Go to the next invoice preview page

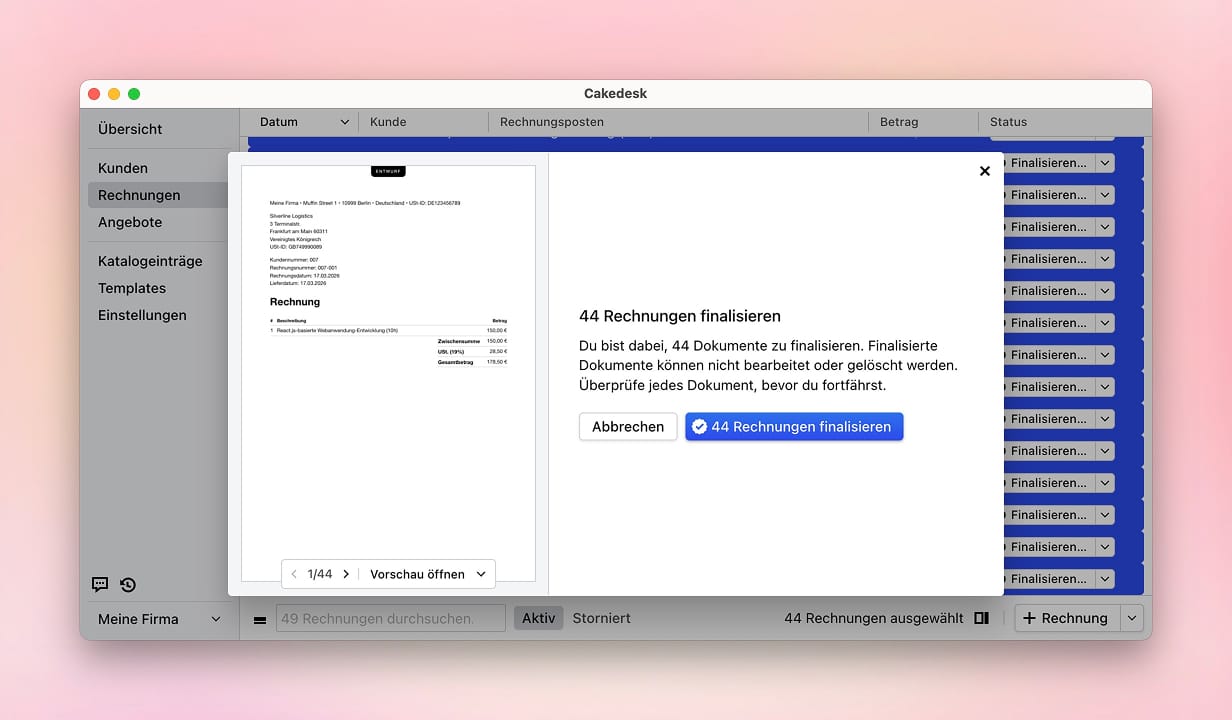click(x=346, y=574)
